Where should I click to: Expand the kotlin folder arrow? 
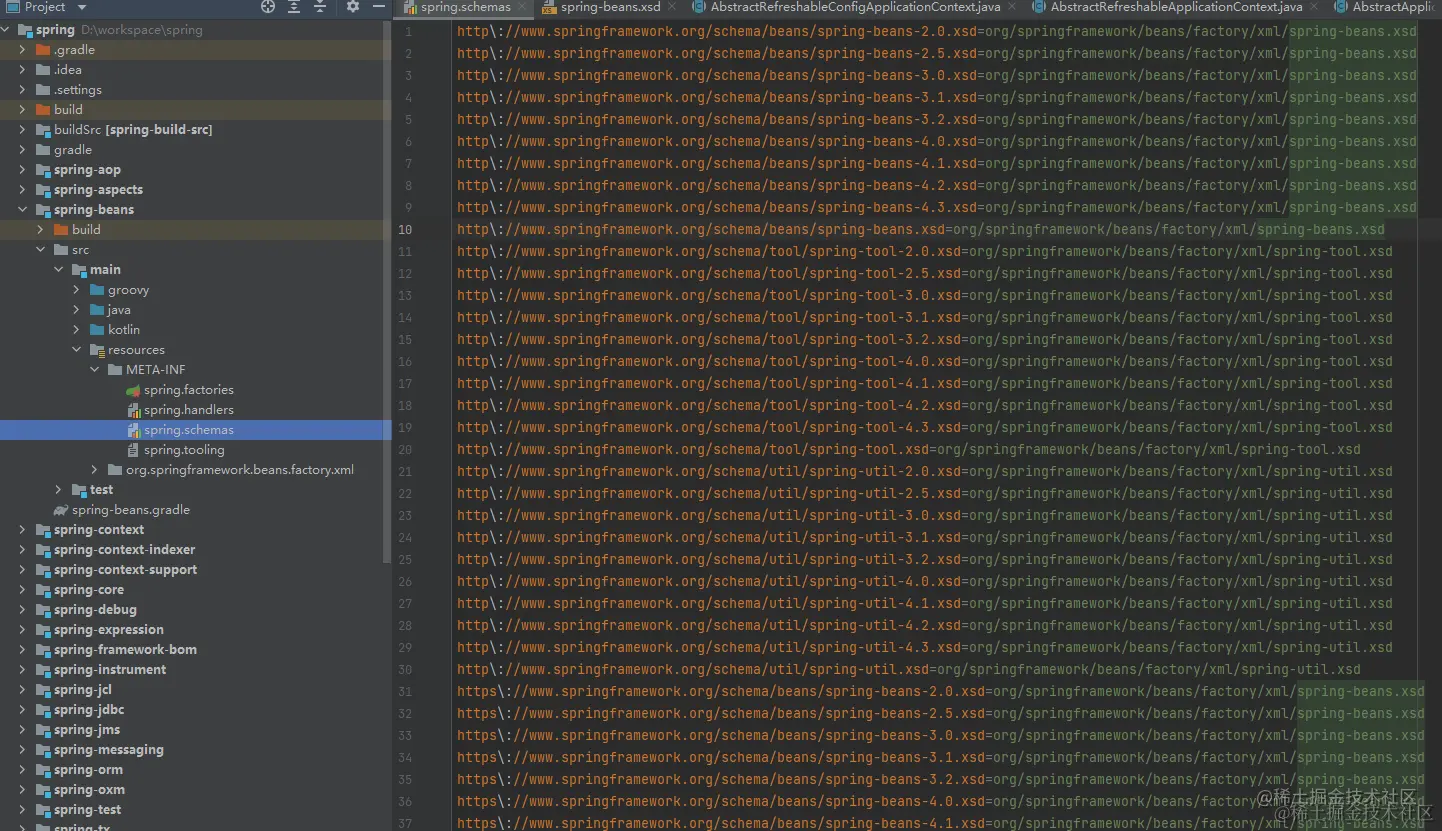coord(76,330)
